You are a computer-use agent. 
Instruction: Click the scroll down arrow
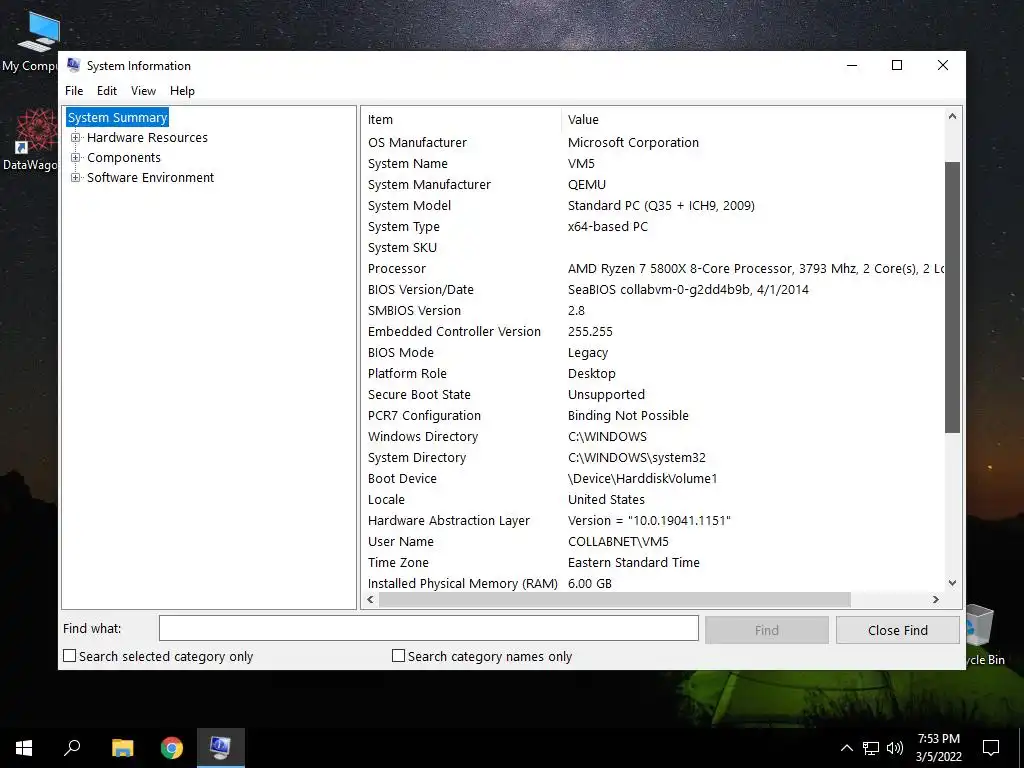(952, 583)
